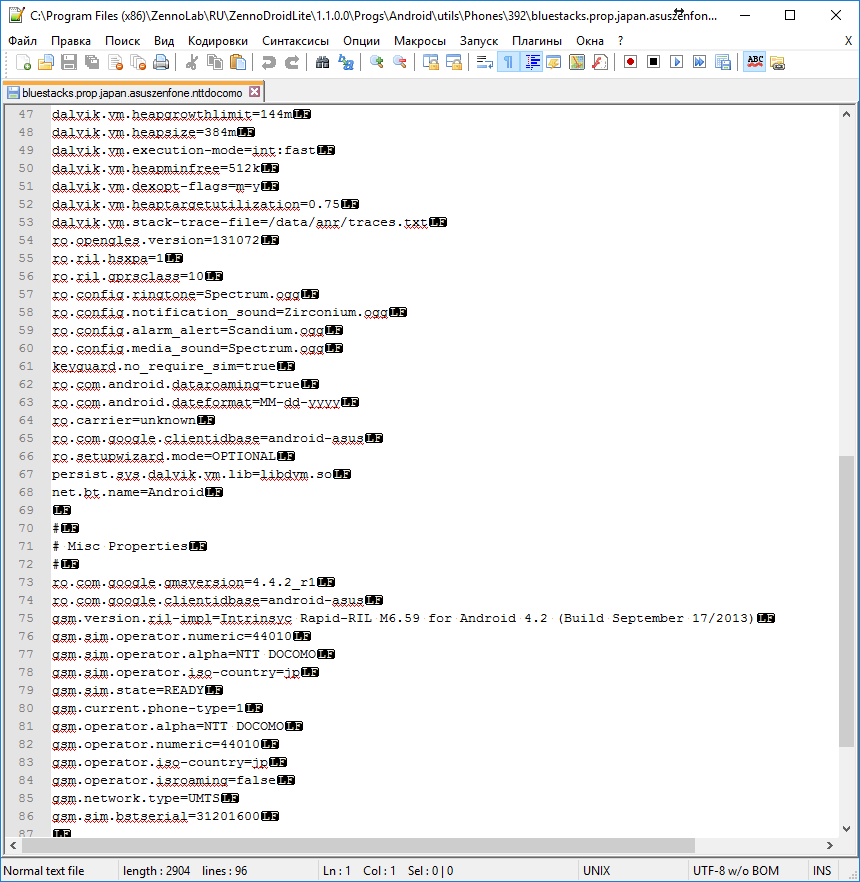Select bluestacks.prop.japan.asuszenfone.nttdocomo tab
Viewport: 860px width, 882px height.
coord(132,93)
